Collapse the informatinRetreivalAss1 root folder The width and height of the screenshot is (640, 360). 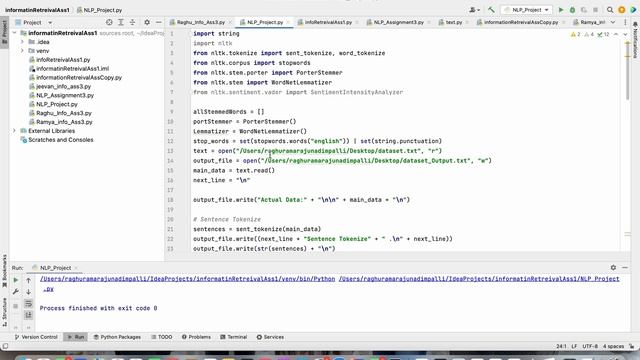[14, 33]
